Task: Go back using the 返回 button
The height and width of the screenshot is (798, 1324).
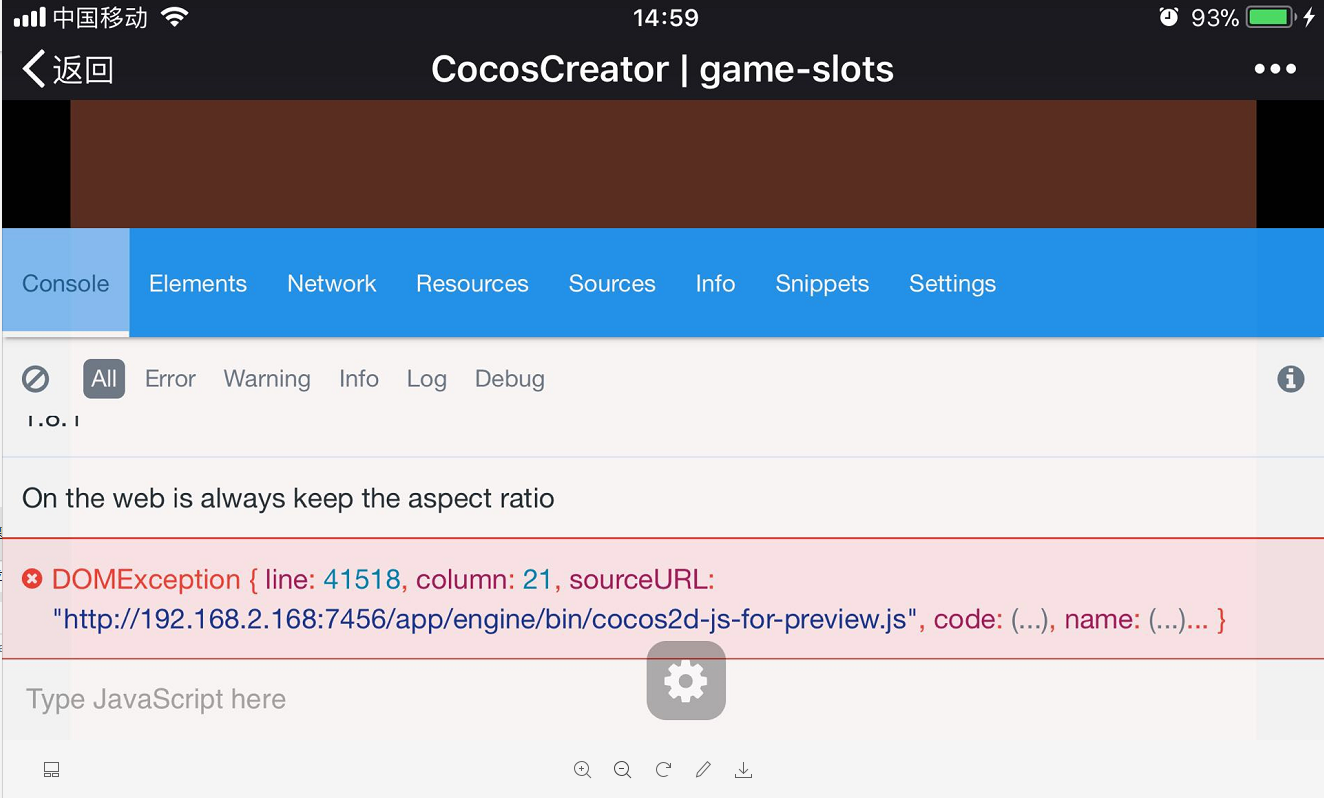Action: tap(68, 69)
